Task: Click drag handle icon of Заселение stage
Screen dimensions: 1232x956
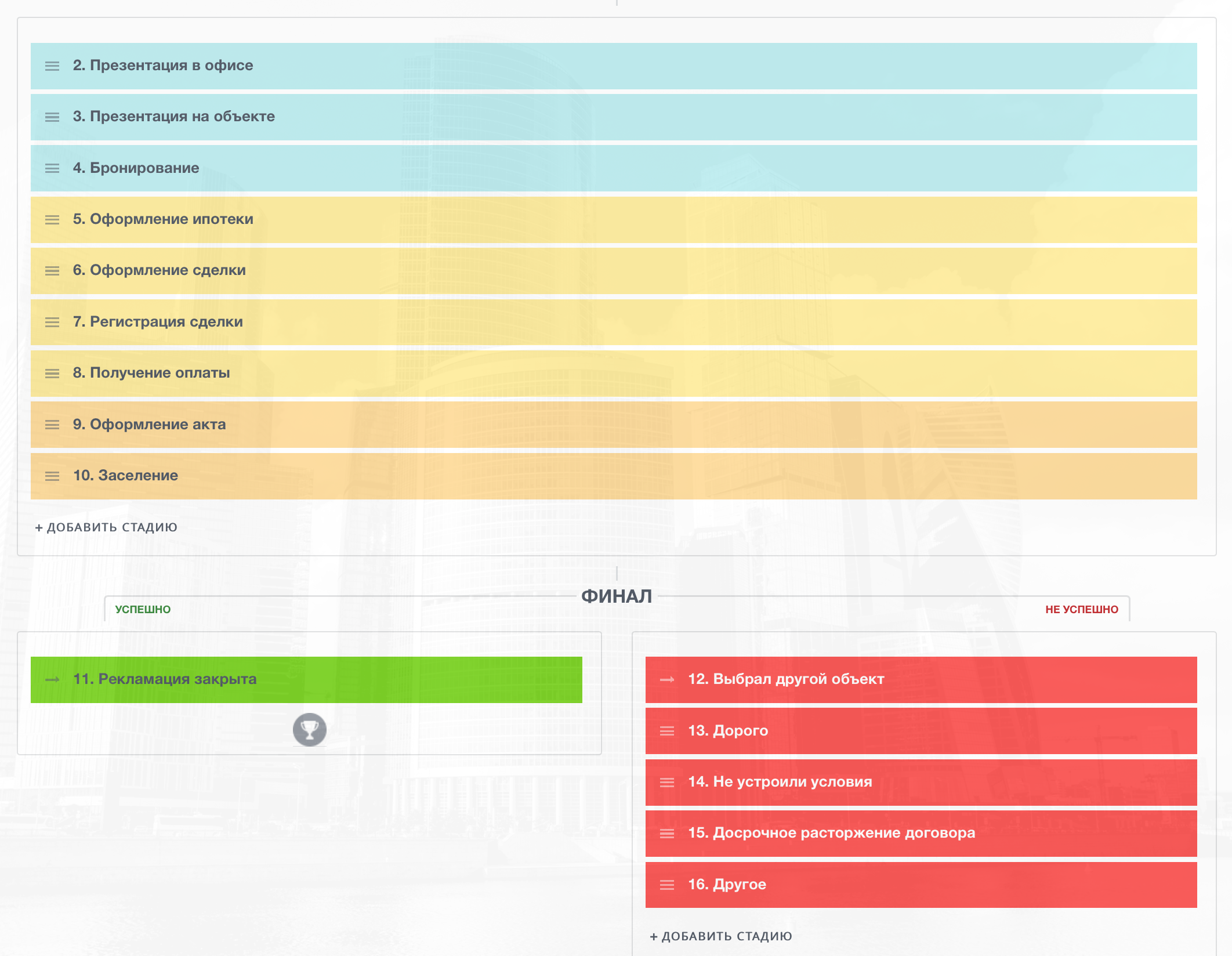Action: pos(52,476)
